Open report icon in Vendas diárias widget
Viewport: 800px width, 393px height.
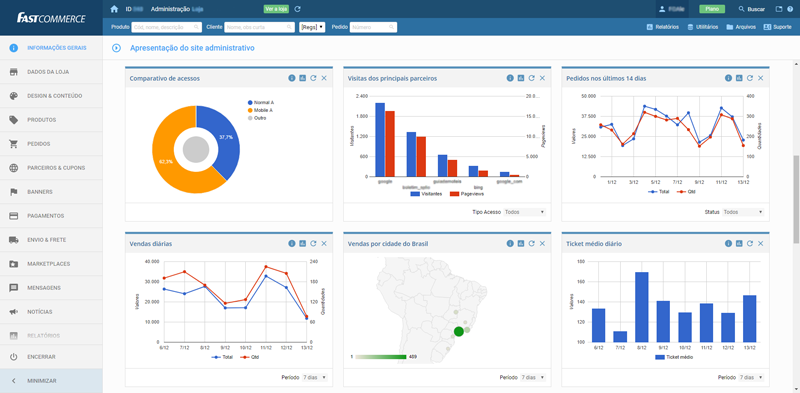pos(303,243)
